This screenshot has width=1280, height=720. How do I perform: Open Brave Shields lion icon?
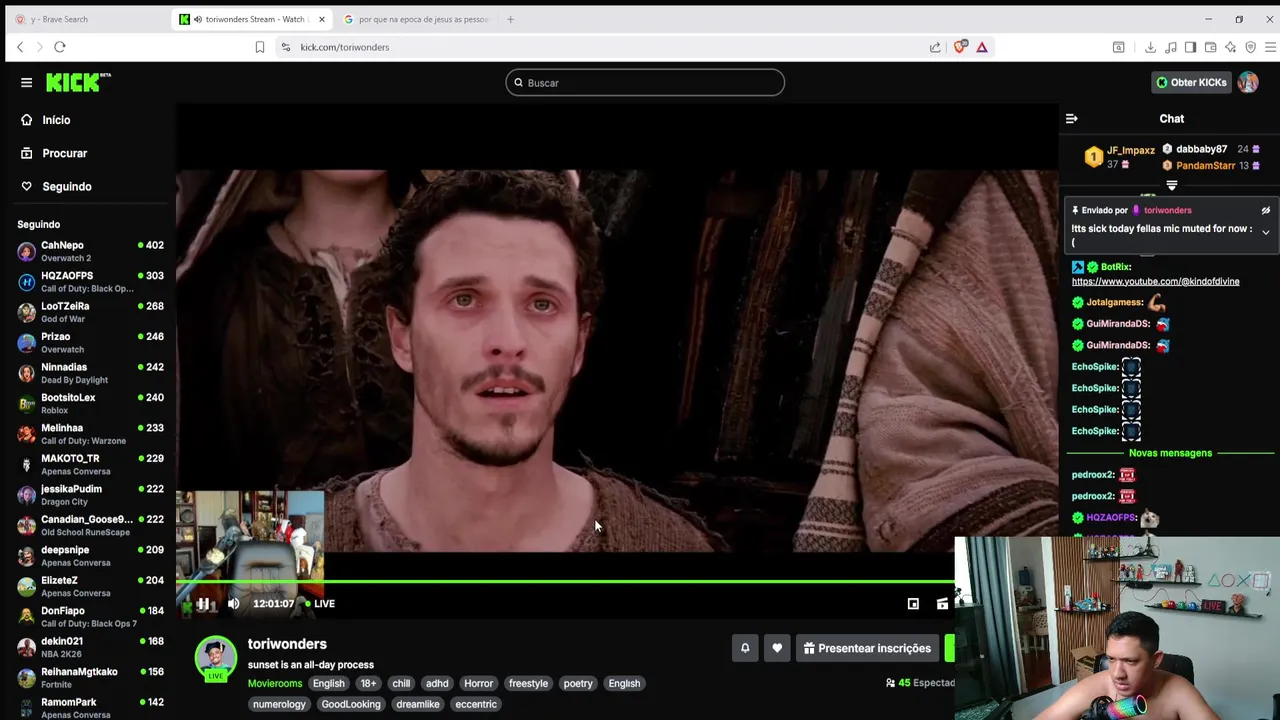(961, 47)
